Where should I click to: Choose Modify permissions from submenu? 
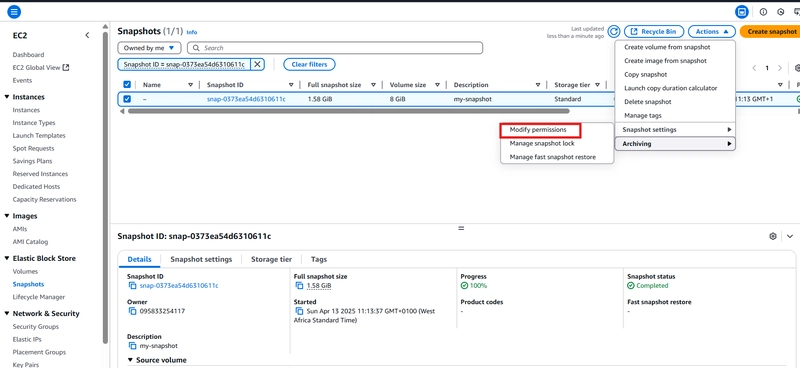pos(538,130)
